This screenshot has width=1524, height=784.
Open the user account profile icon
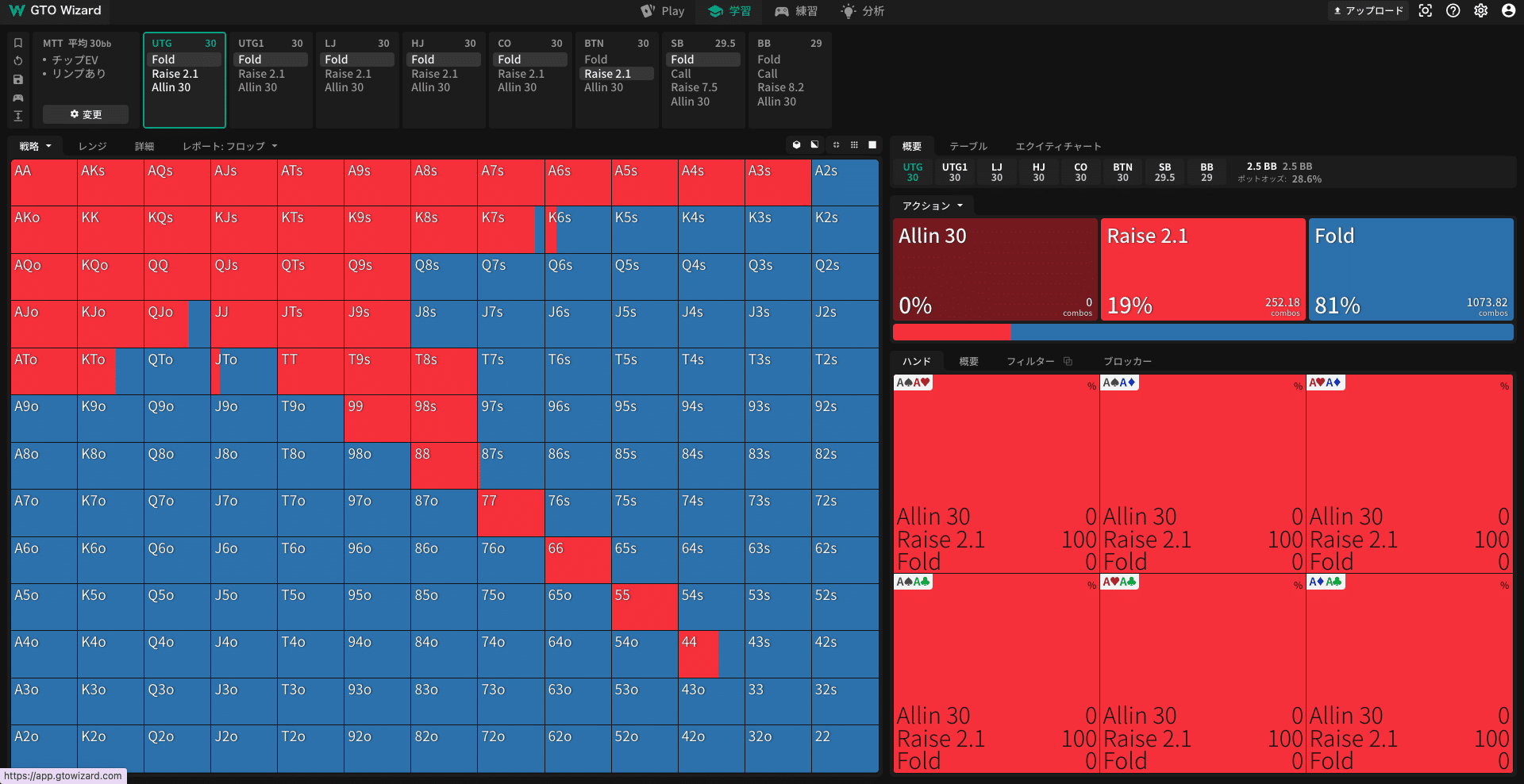pyautogui.click(x=1508, y=11)
